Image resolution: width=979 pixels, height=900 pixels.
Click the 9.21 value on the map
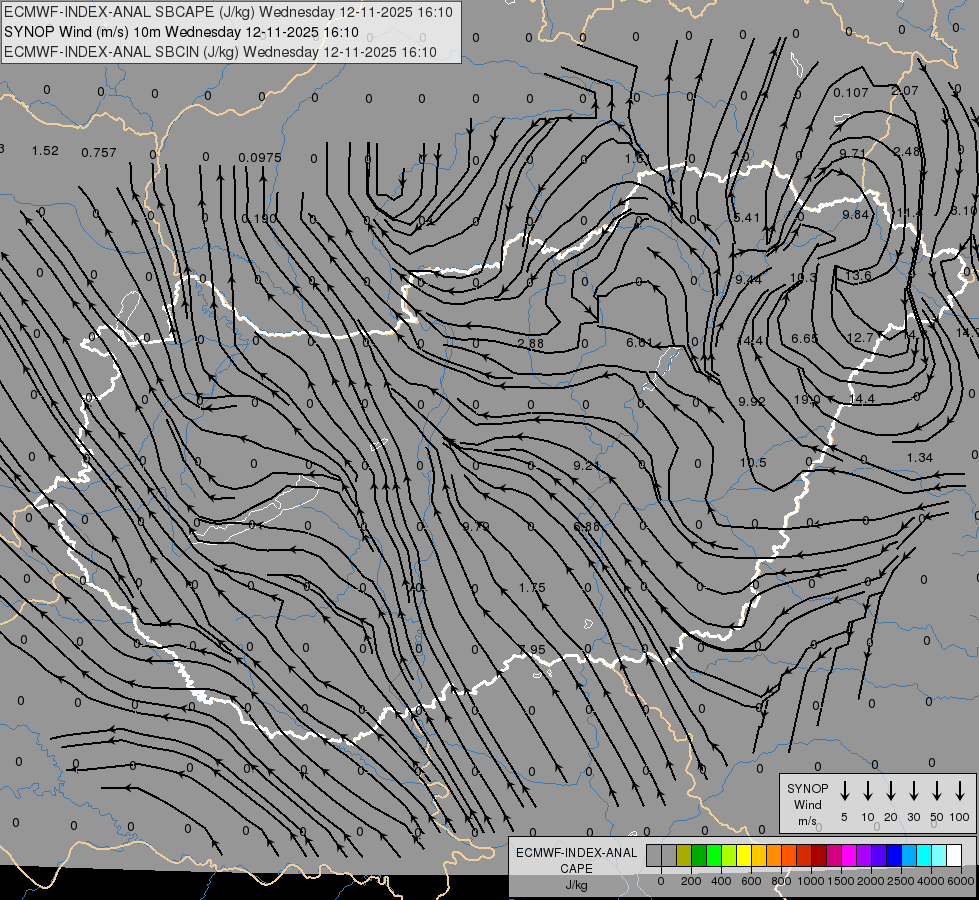coord(586,465)
